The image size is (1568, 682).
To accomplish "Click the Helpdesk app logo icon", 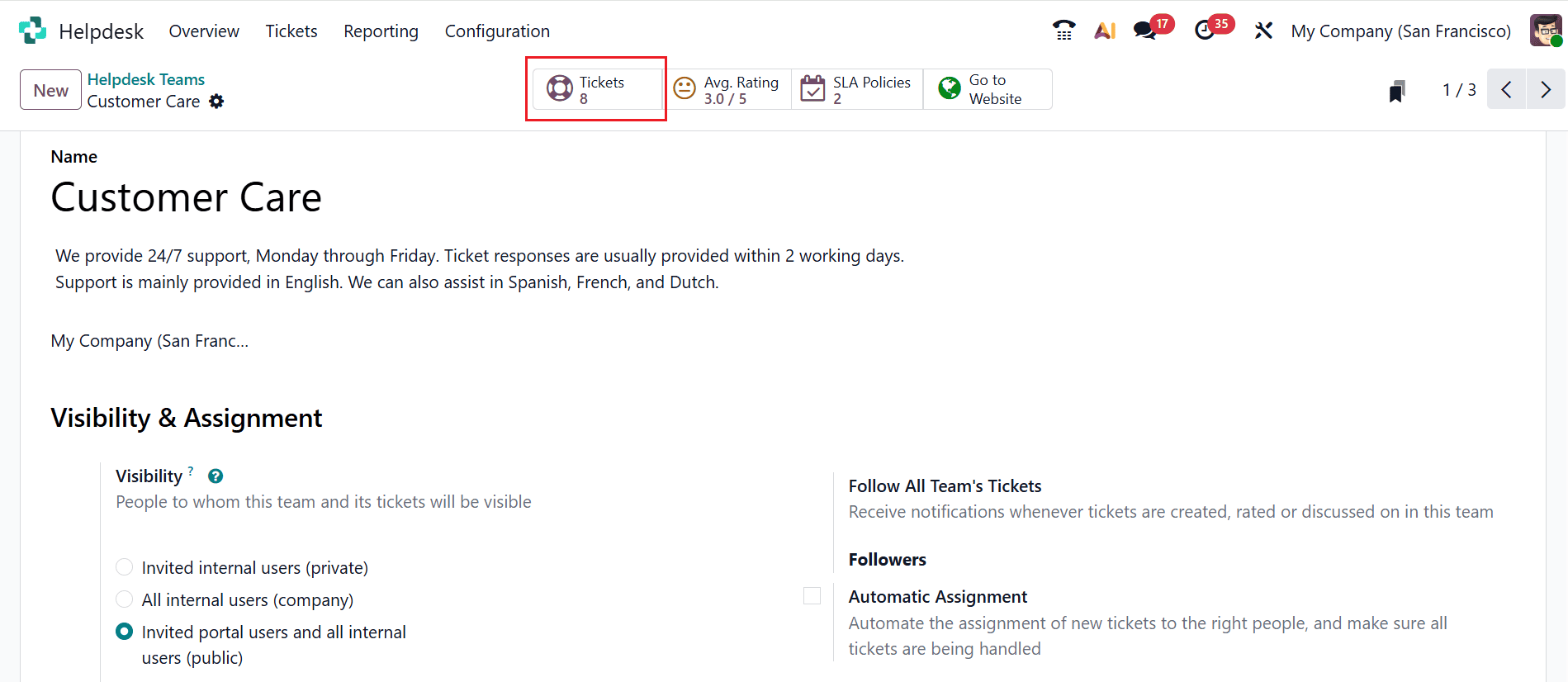I will tap(32, 31).
